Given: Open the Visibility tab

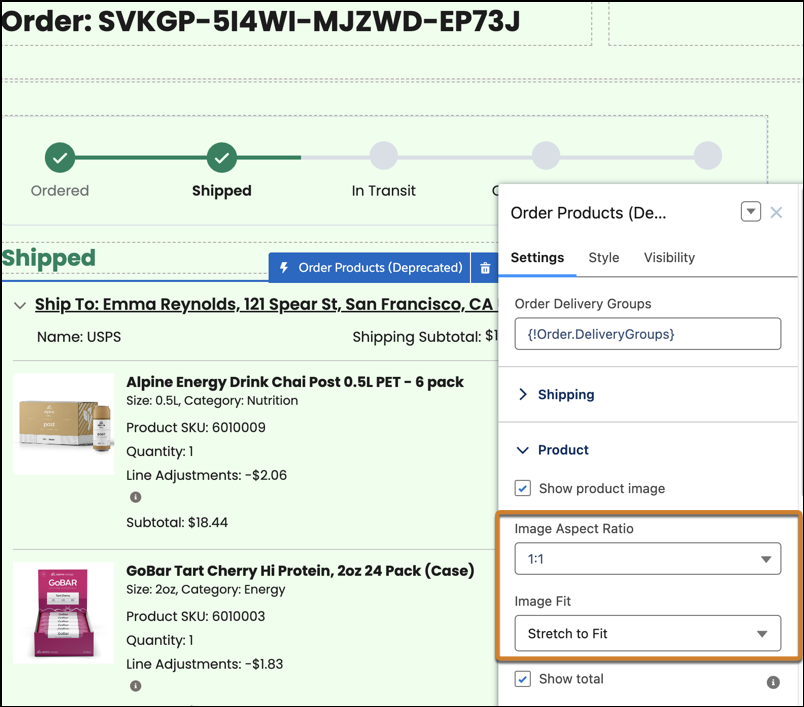Looking at the screenshot, I should point(669,257).
